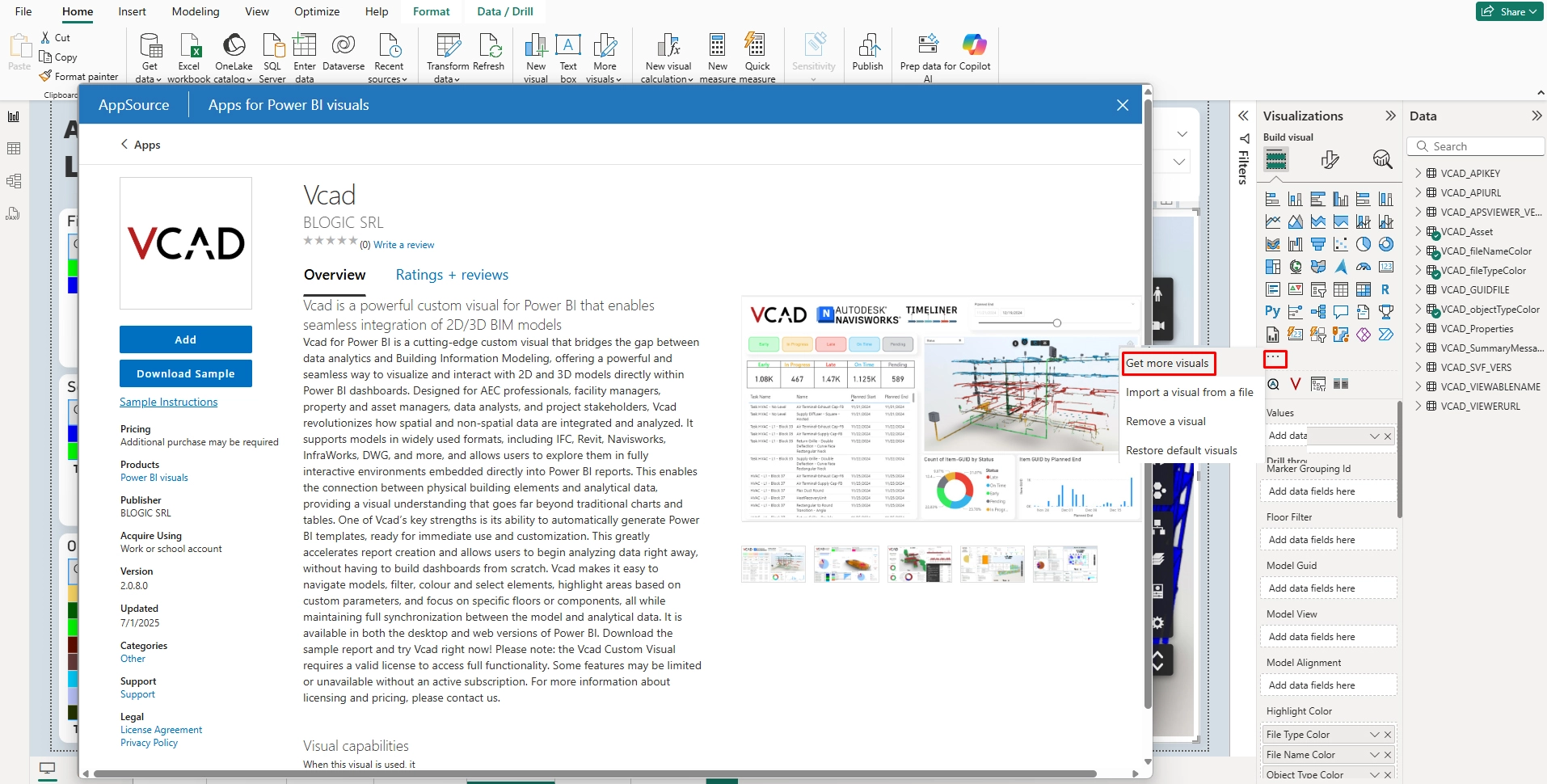Pick the Power Apps visual icon
The image size is (1547, 784).
click(x=1364, y=335)
